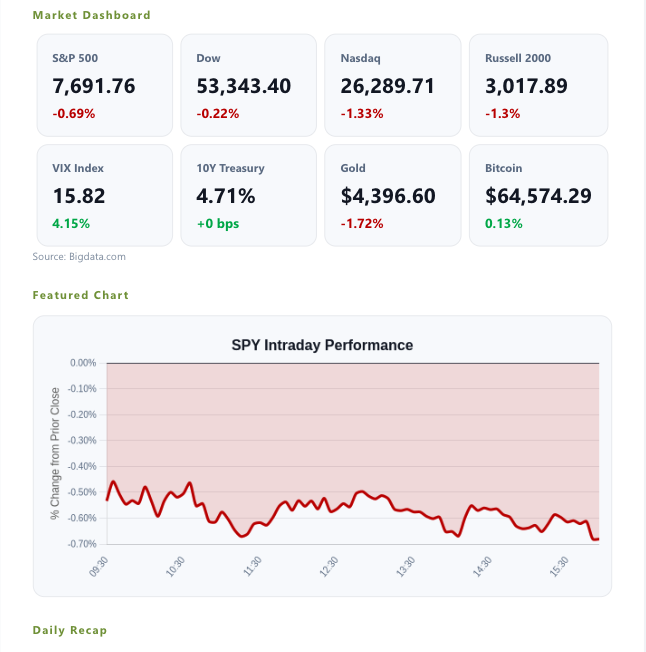The image size is (646, 652).
Task: Click the Market Dashboard heading
Action: point(91,15)
